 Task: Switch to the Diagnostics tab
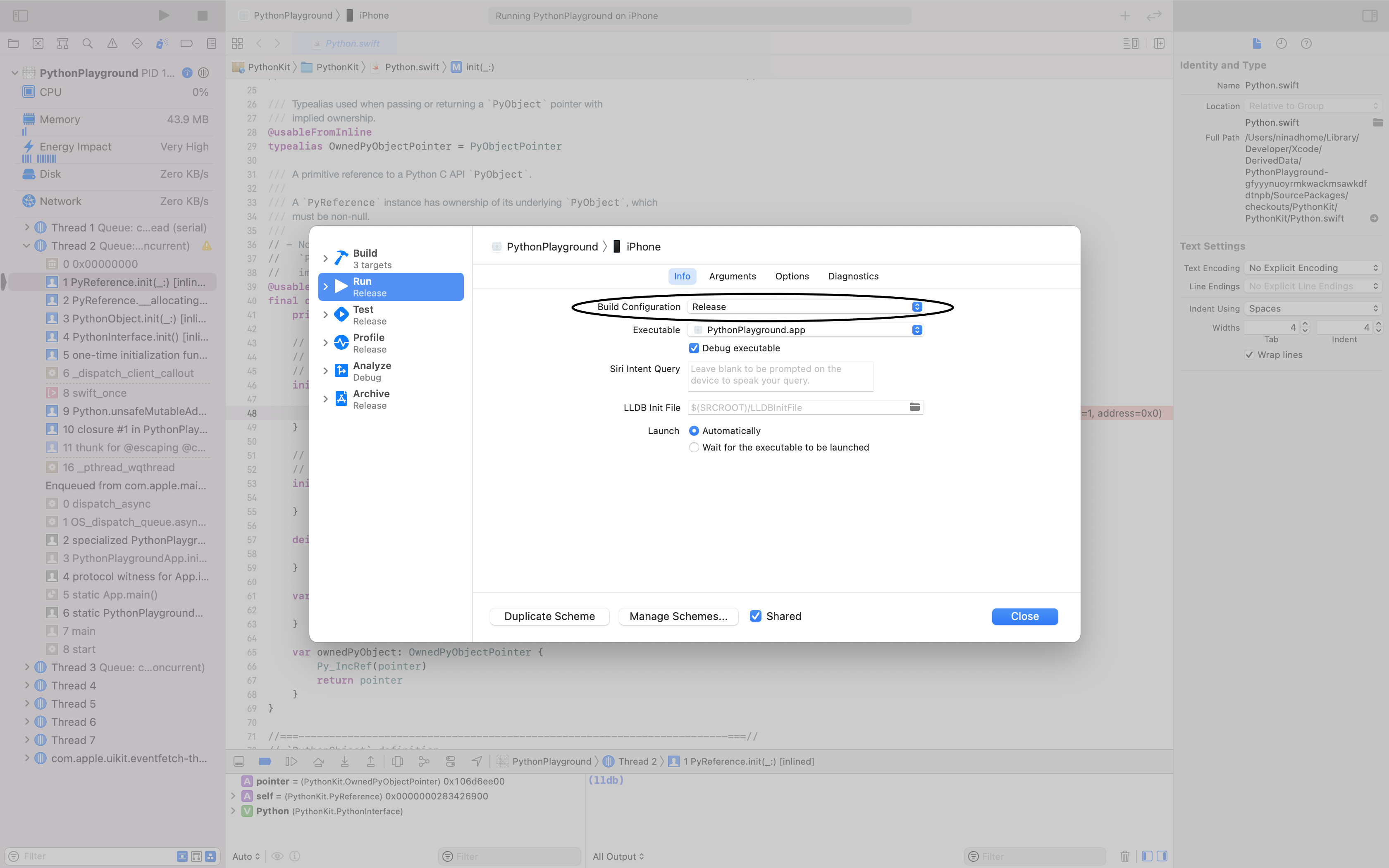[853, 276]
